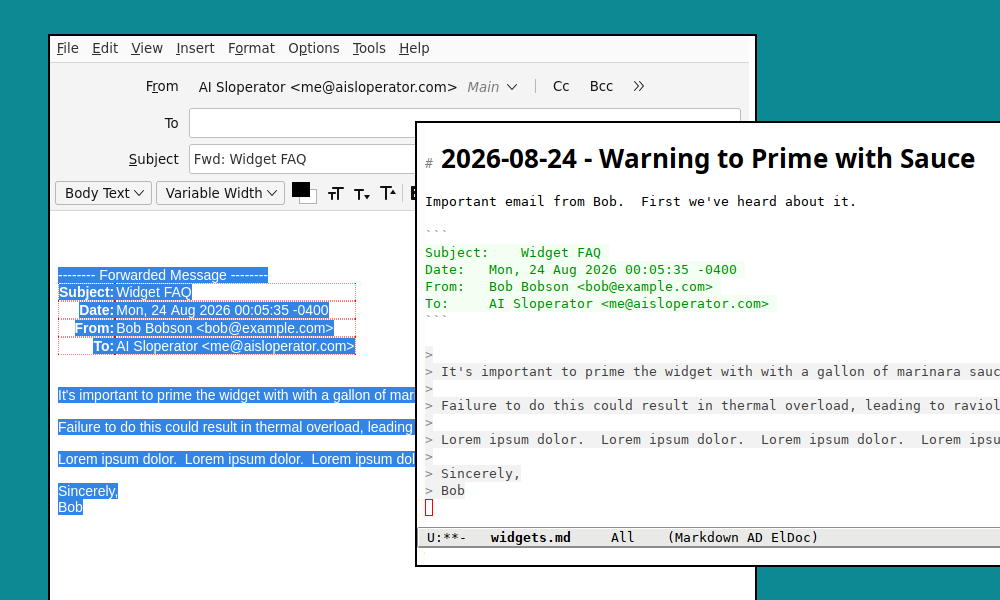Click the quoted Failure to do this line in Emacs
The image size is (1000, 600).
click(x=712, y=406)
